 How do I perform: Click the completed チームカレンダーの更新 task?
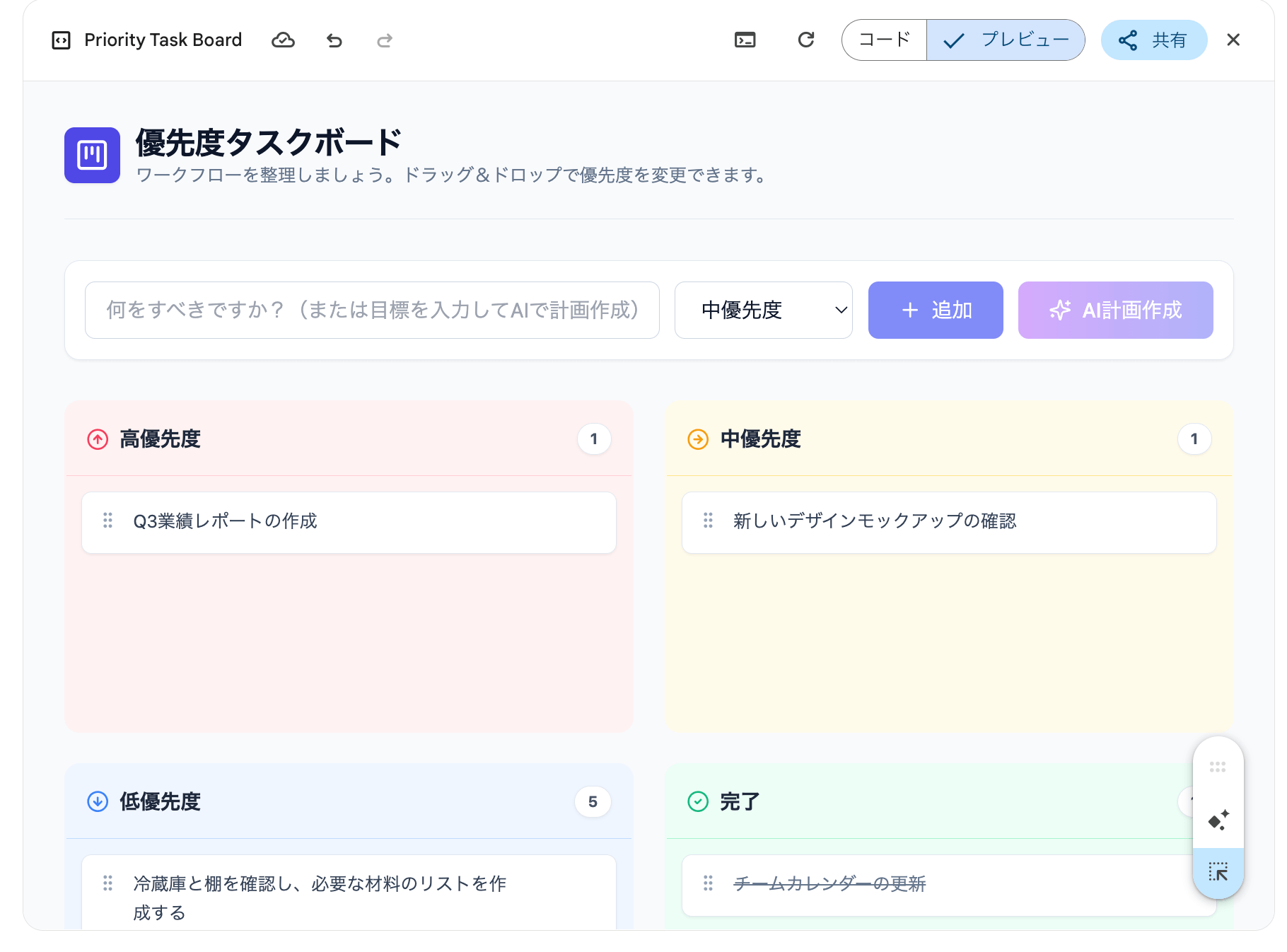tap(829, 884)
